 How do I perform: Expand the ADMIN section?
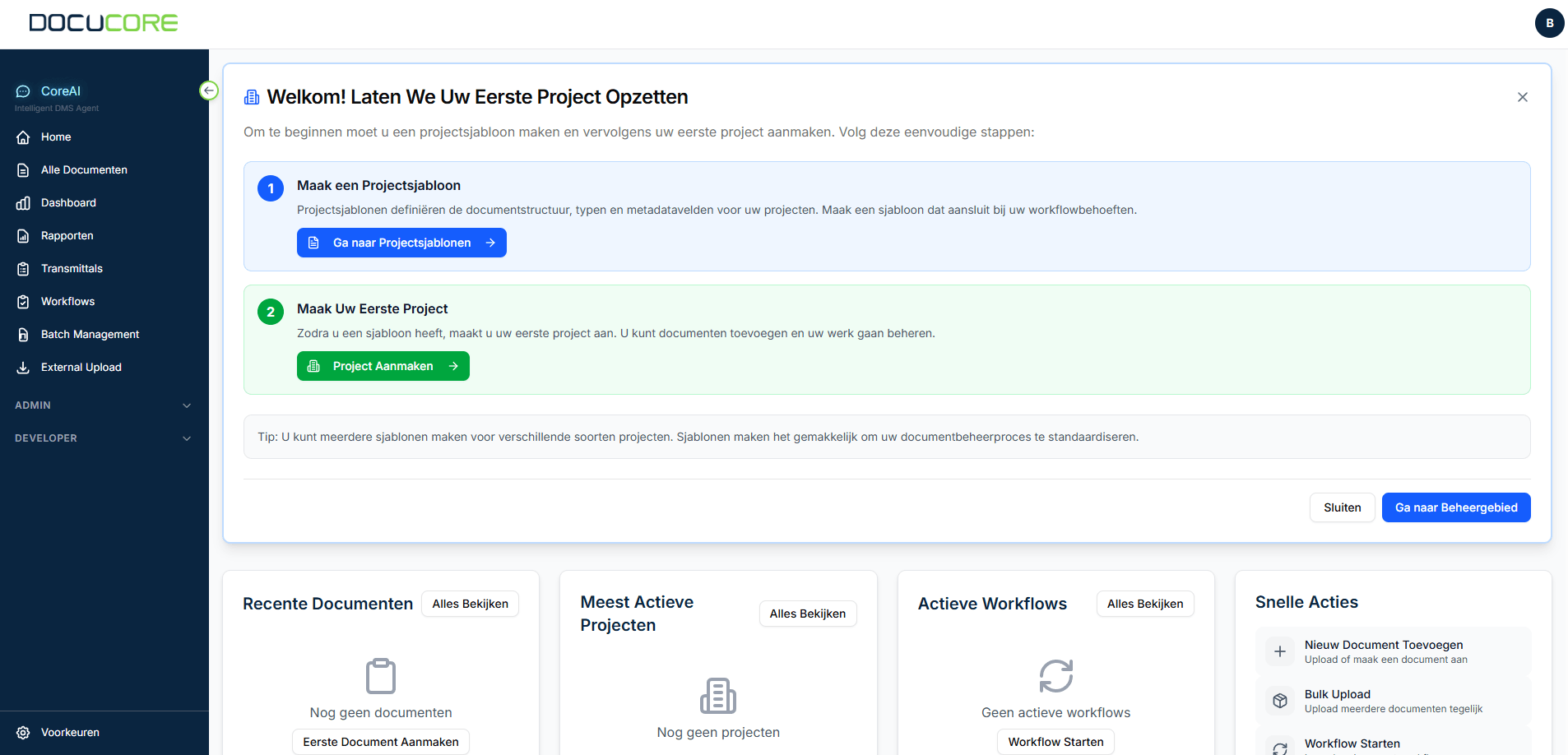click(x=104, y=405)
